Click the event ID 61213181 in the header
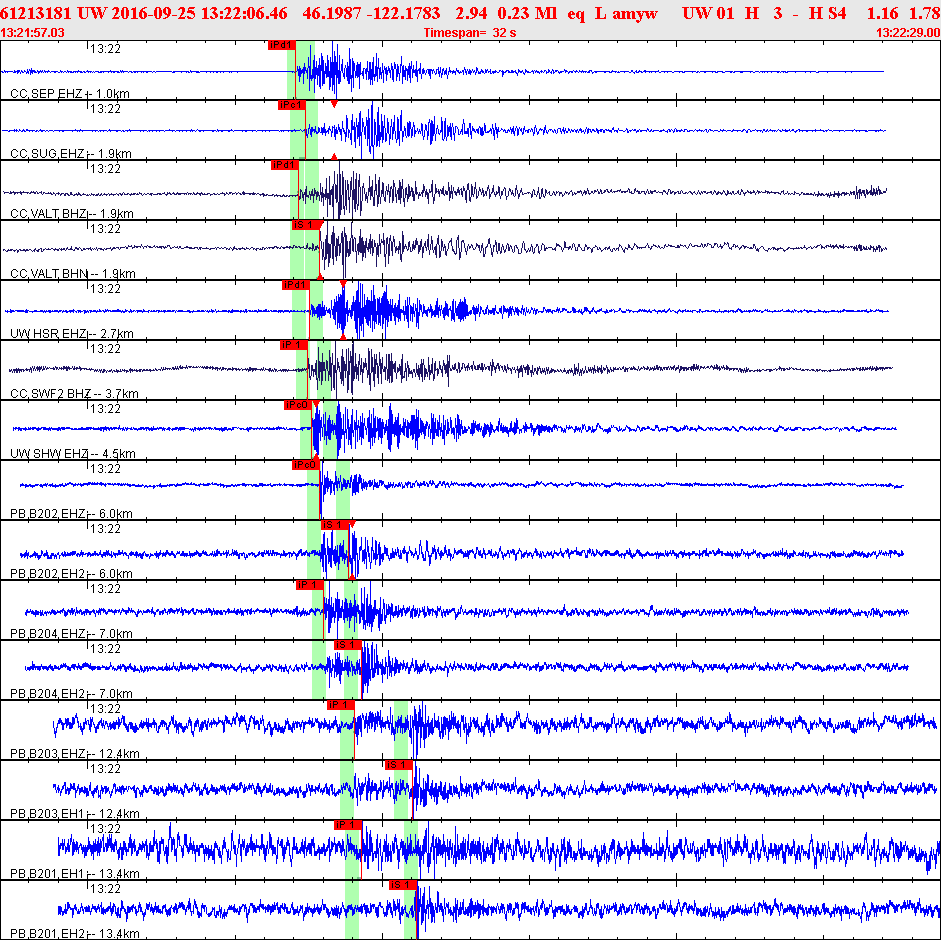The height and width of the screenshot is (940, 941). coord(35,13)
